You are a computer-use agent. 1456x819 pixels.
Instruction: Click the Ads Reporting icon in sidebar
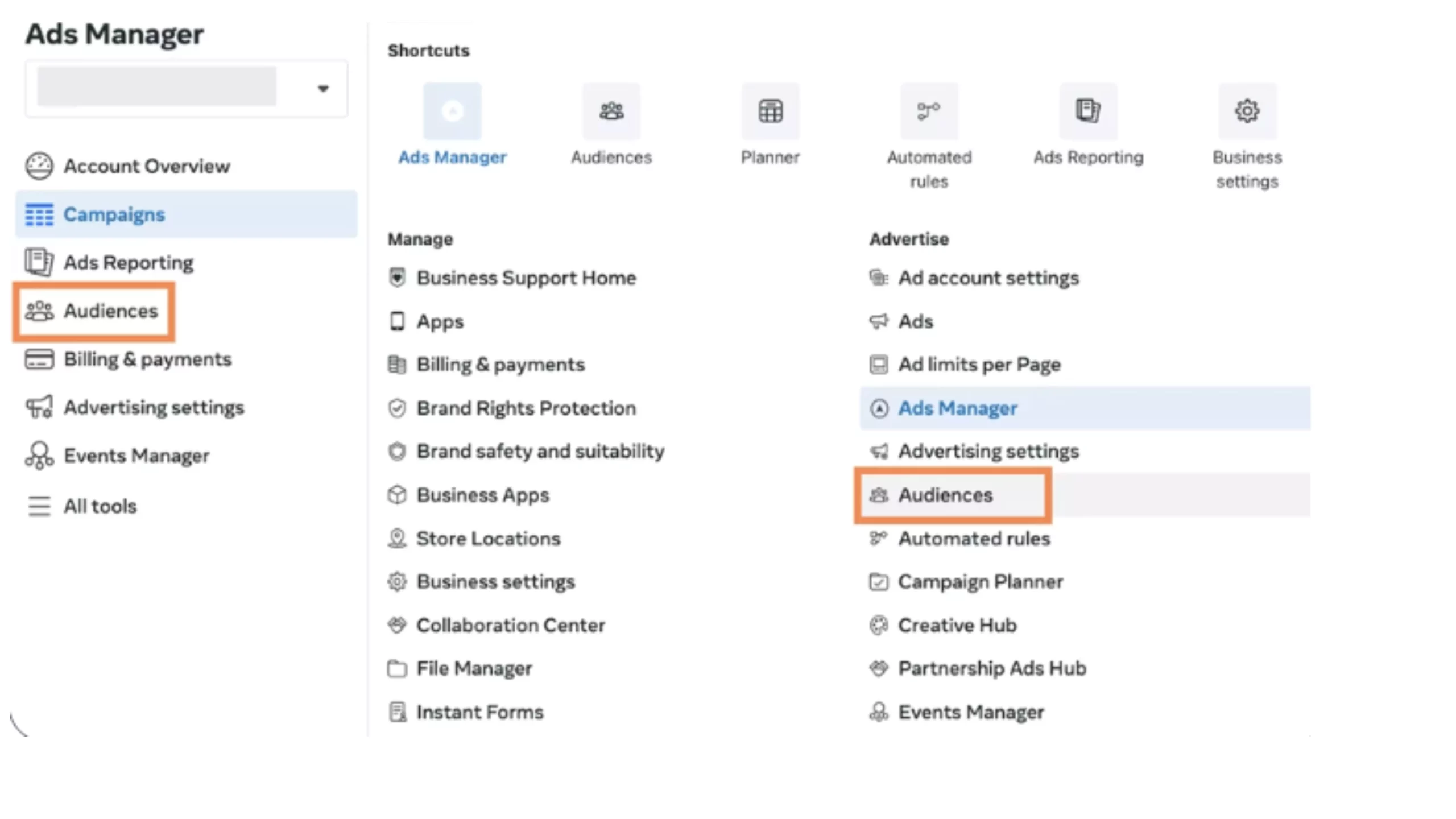(x=39, y=262)
